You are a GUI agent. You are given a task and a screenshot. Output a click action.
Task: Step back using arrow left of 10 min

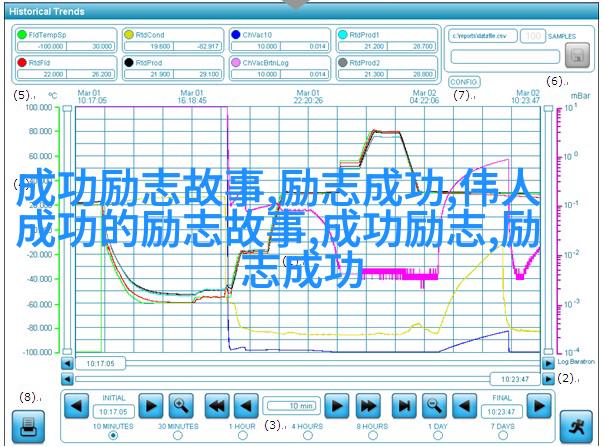(247, 405)
